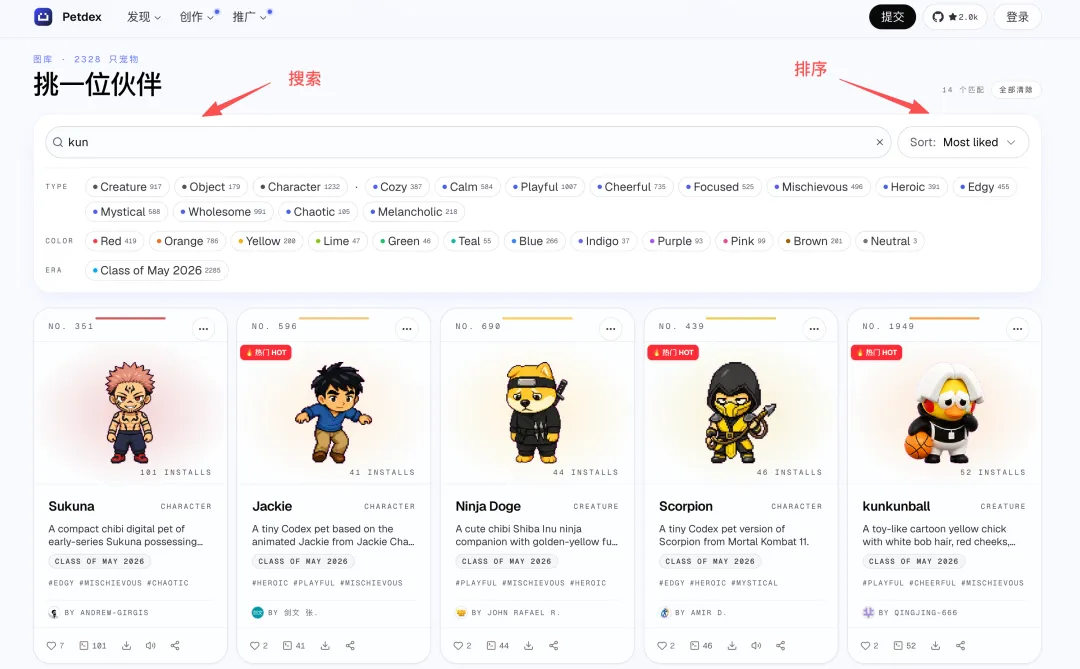The width and height of the screenshot is (1080, 669).
Task: Open kunkunball card more options menu
Action: coord(1017,329)
